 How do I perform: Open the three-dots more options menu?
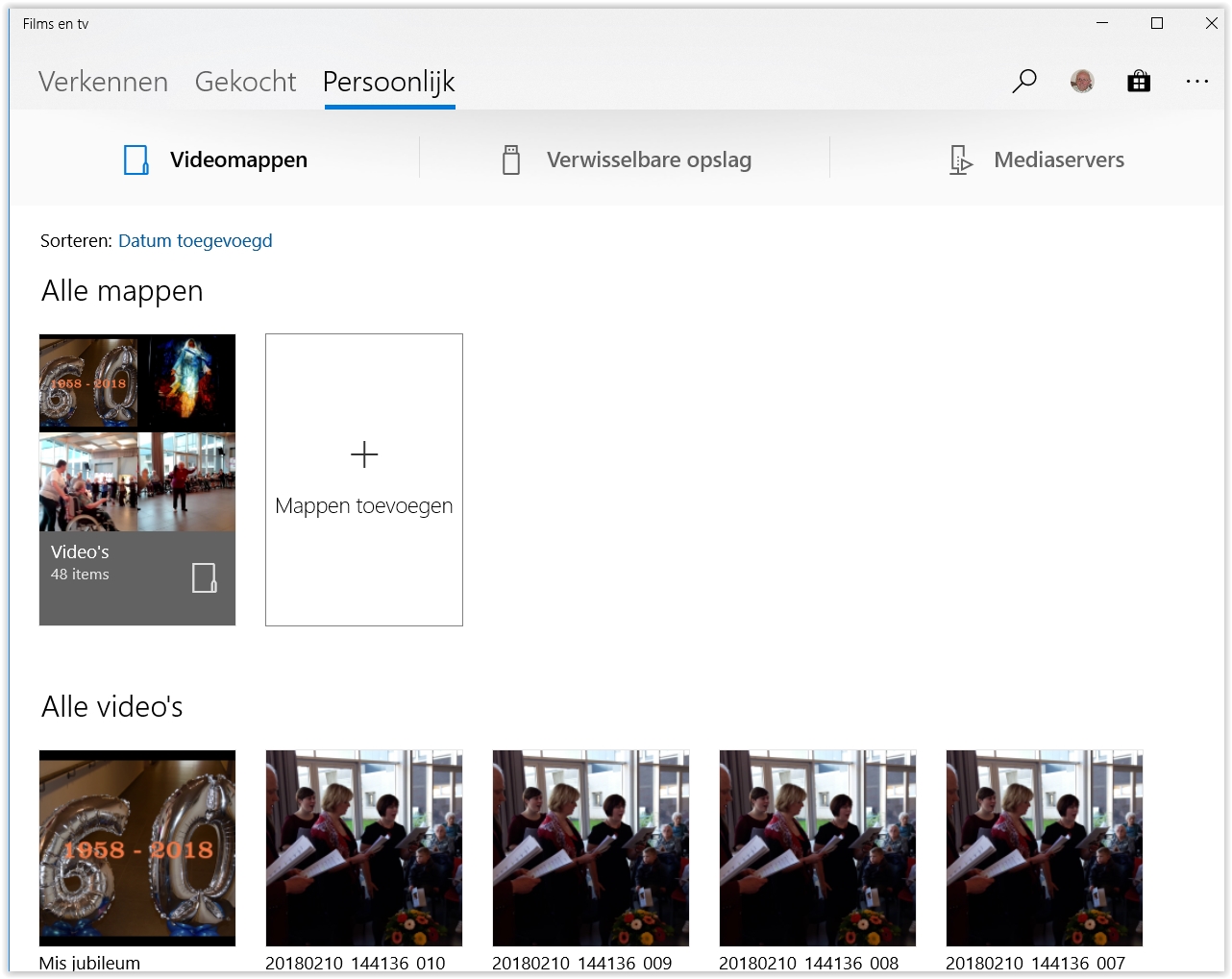point(1196,82)
